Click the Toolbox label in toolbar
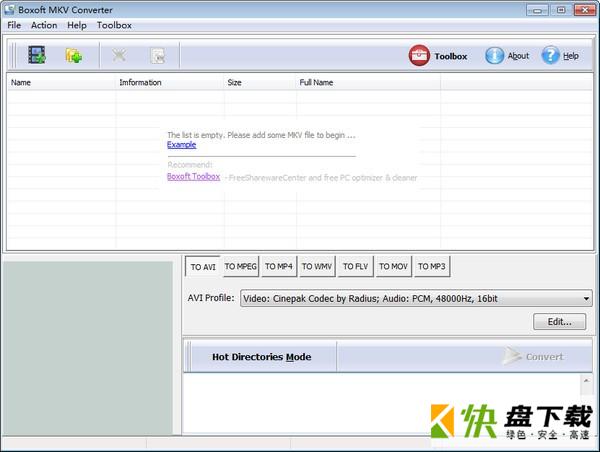 (x=451, y=56)
